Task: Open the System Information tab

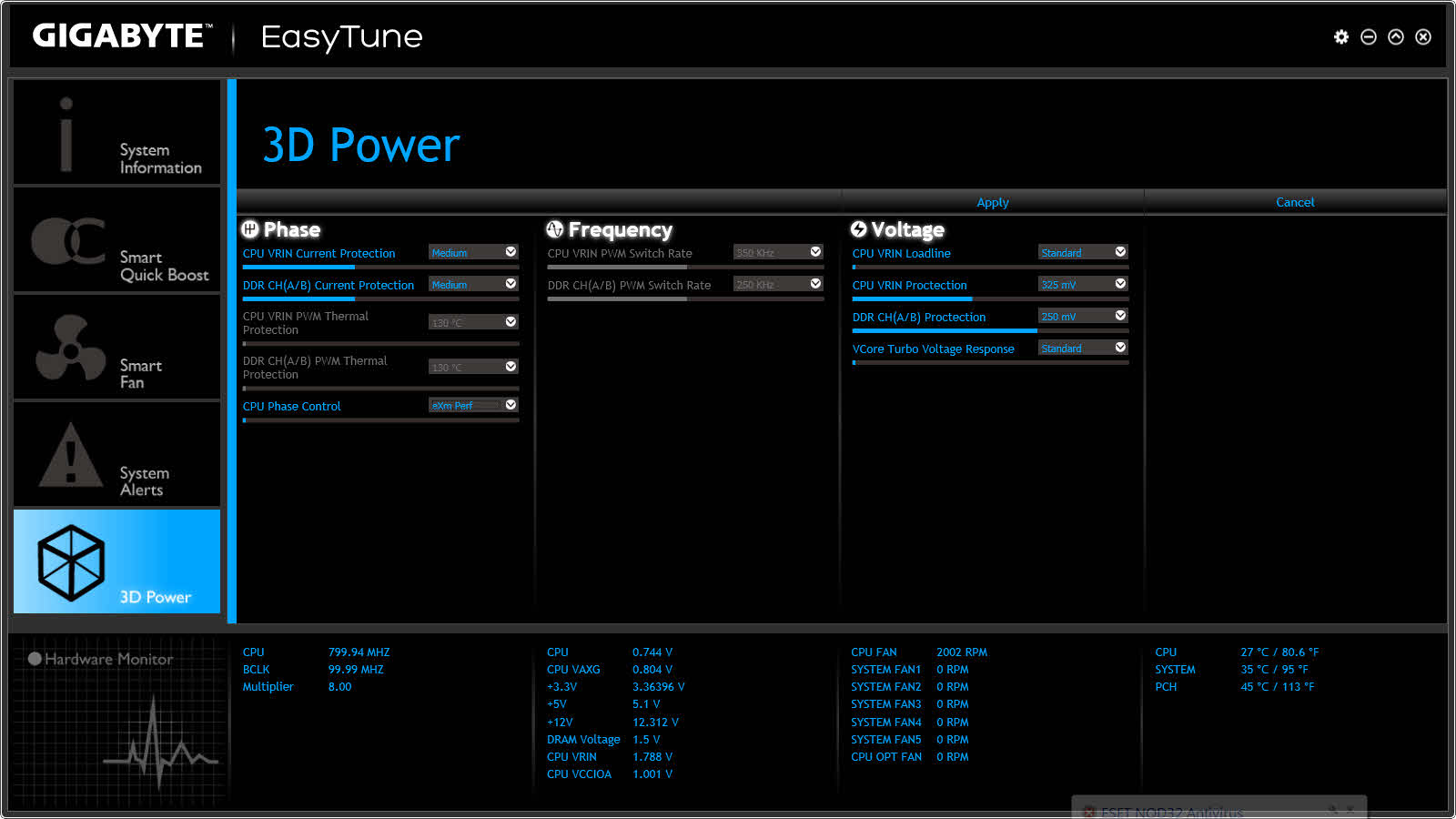Action: (x=116, y=133)
